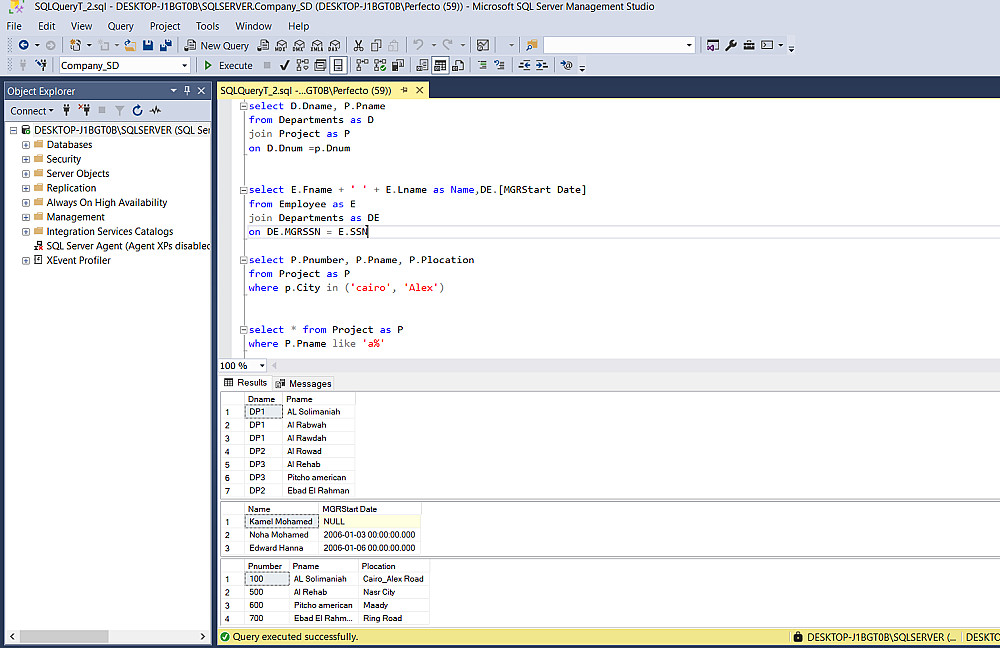Open the Company_SD database dropdown

tap(184, 66)
